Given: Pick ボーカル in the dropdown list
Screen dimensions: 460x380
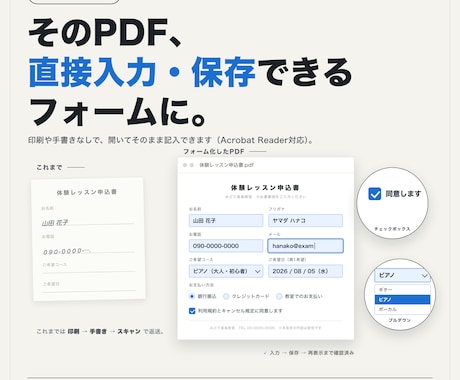Looking at the screenshot, I should pyautogui.click(x=402, y=309).
